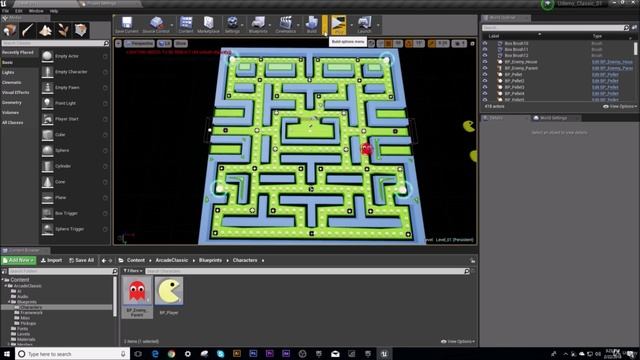Click the Cylinder shape item
640x360 pixels.
click(x=75, y=166)
